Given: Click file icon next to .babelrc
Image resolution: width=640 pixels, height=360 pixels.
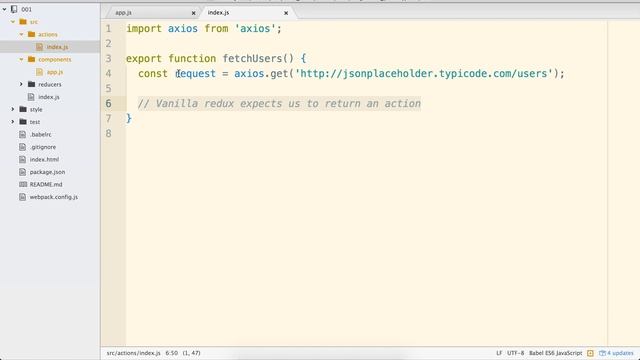Looking at the screenshot, I should [23, 134].
